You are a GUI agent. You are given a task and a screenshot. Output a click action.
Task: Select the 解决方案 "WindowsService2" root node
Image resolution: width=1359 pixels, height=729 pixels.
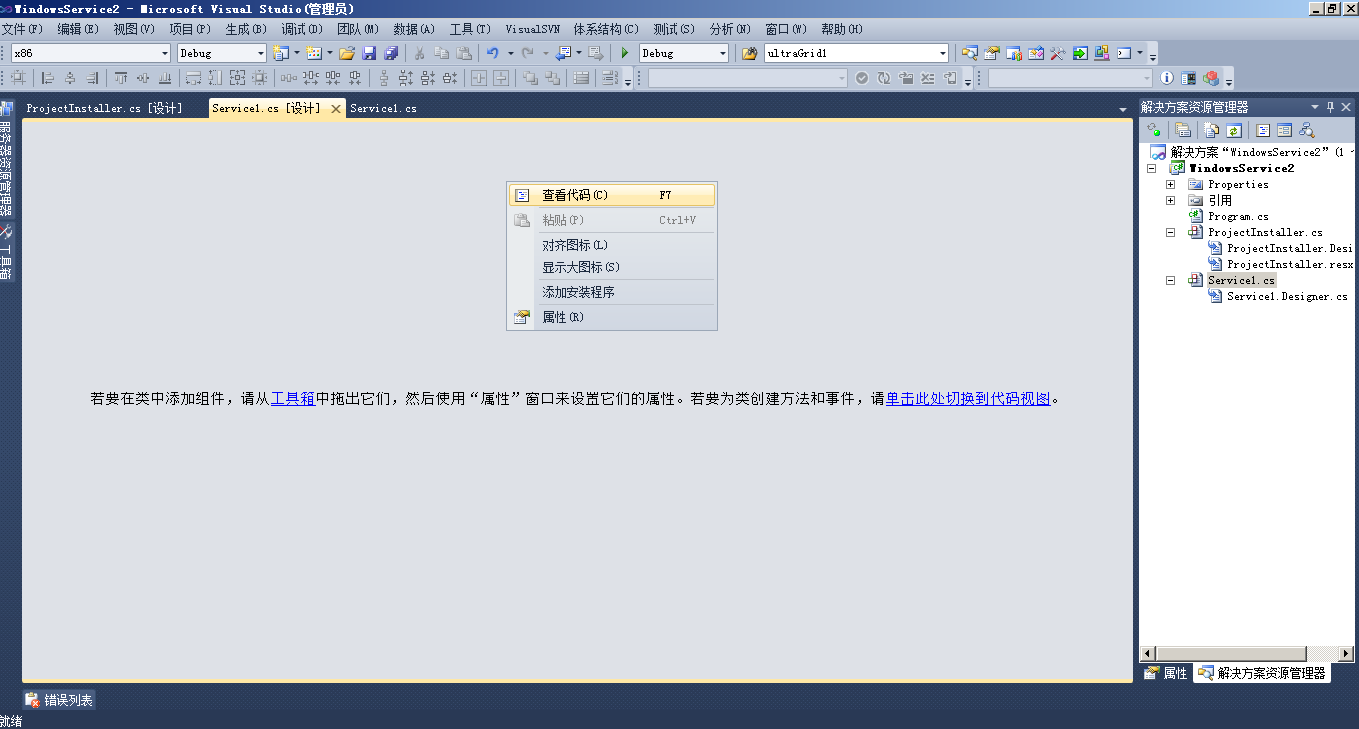[1250, 152]
